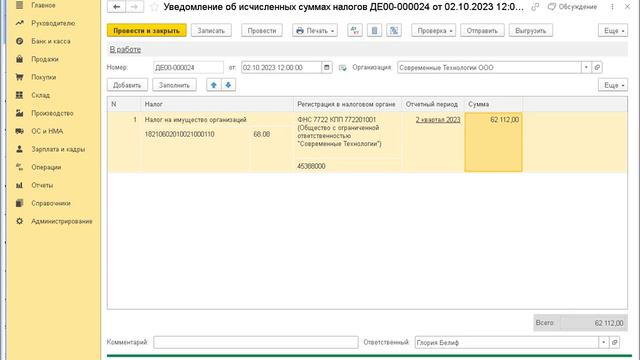The width and height of the screenshot is (640, 360).
Task: Click the Записать button
Action: click(x=211, y=31)
